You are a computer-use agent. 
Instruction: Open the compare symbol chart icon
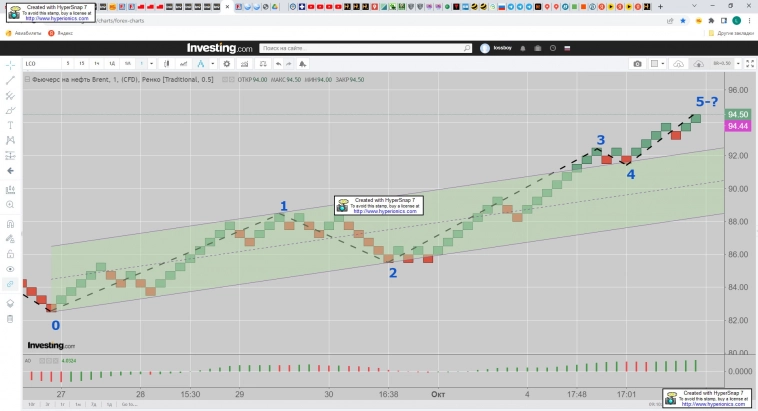184,64
